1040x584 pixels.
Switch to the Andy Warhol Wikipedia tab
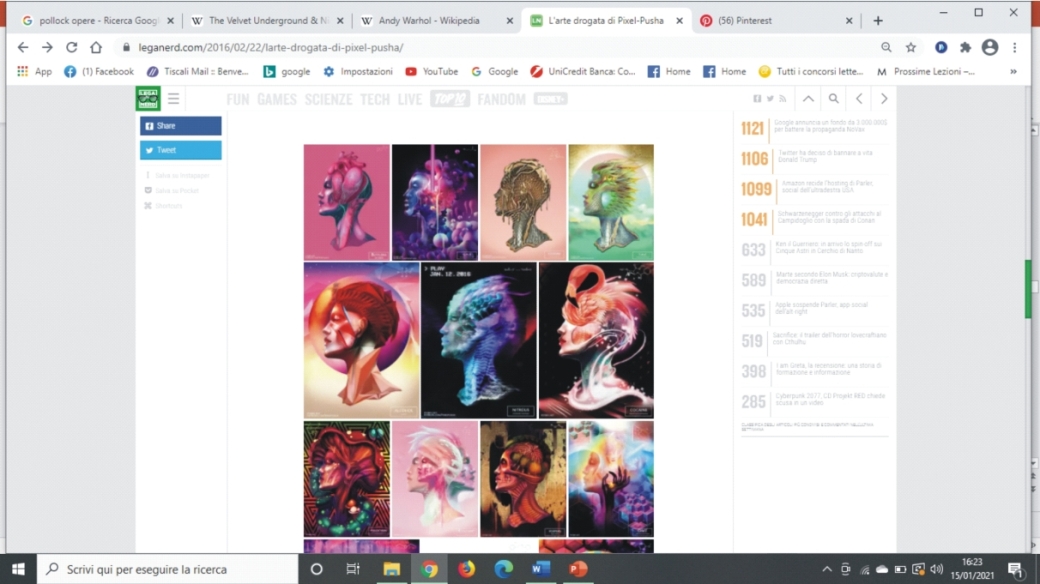[x=438, y=21]
